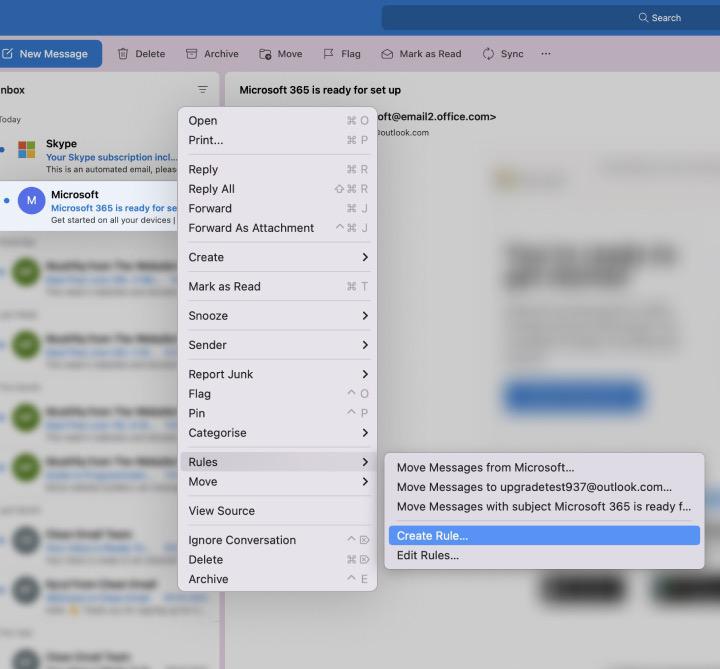Click the Archive box icon in toolbar
Image resolution: width=720 pixels, height=669 pixels.
(192, 54)
